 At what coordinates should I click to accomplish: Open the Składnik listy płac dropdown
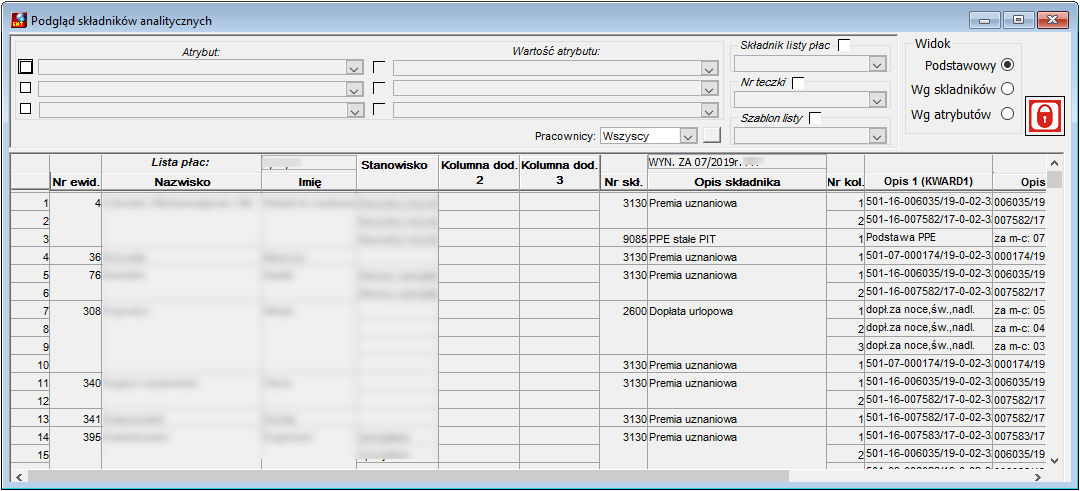pos(876,64)
